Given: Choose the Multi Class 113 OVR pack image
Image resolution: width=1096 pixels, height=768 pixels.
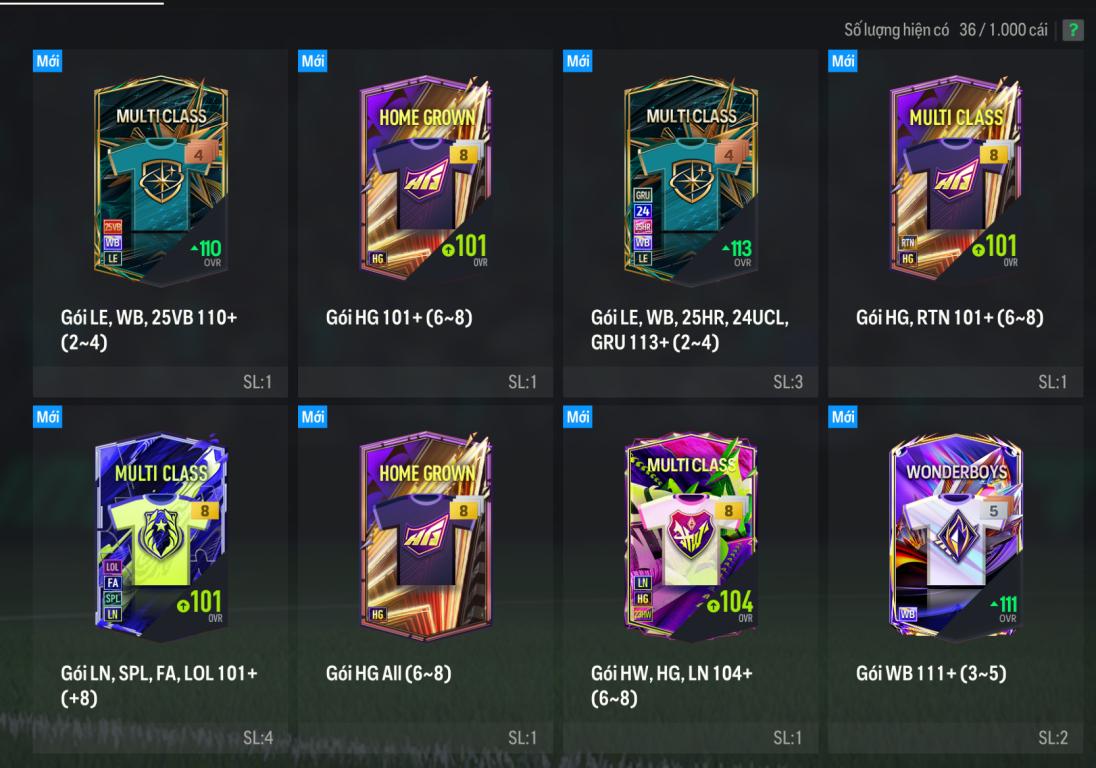Looking at the screenshot, I should click(x=691, y=181).
